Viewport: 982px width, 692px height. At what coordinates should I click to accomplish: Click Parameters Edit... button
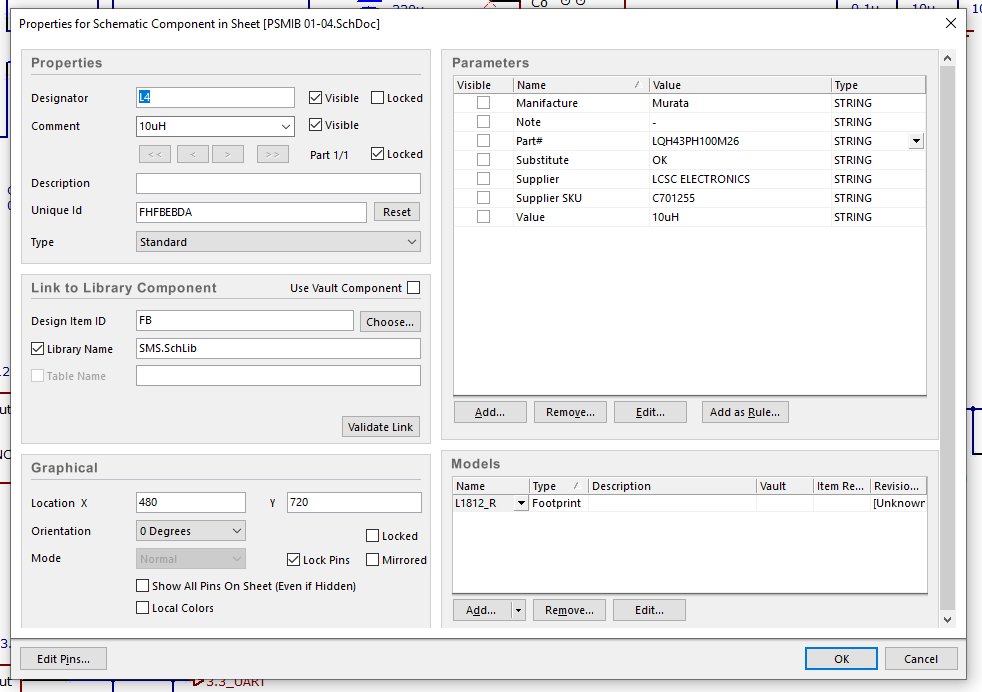tap(650, 412)
